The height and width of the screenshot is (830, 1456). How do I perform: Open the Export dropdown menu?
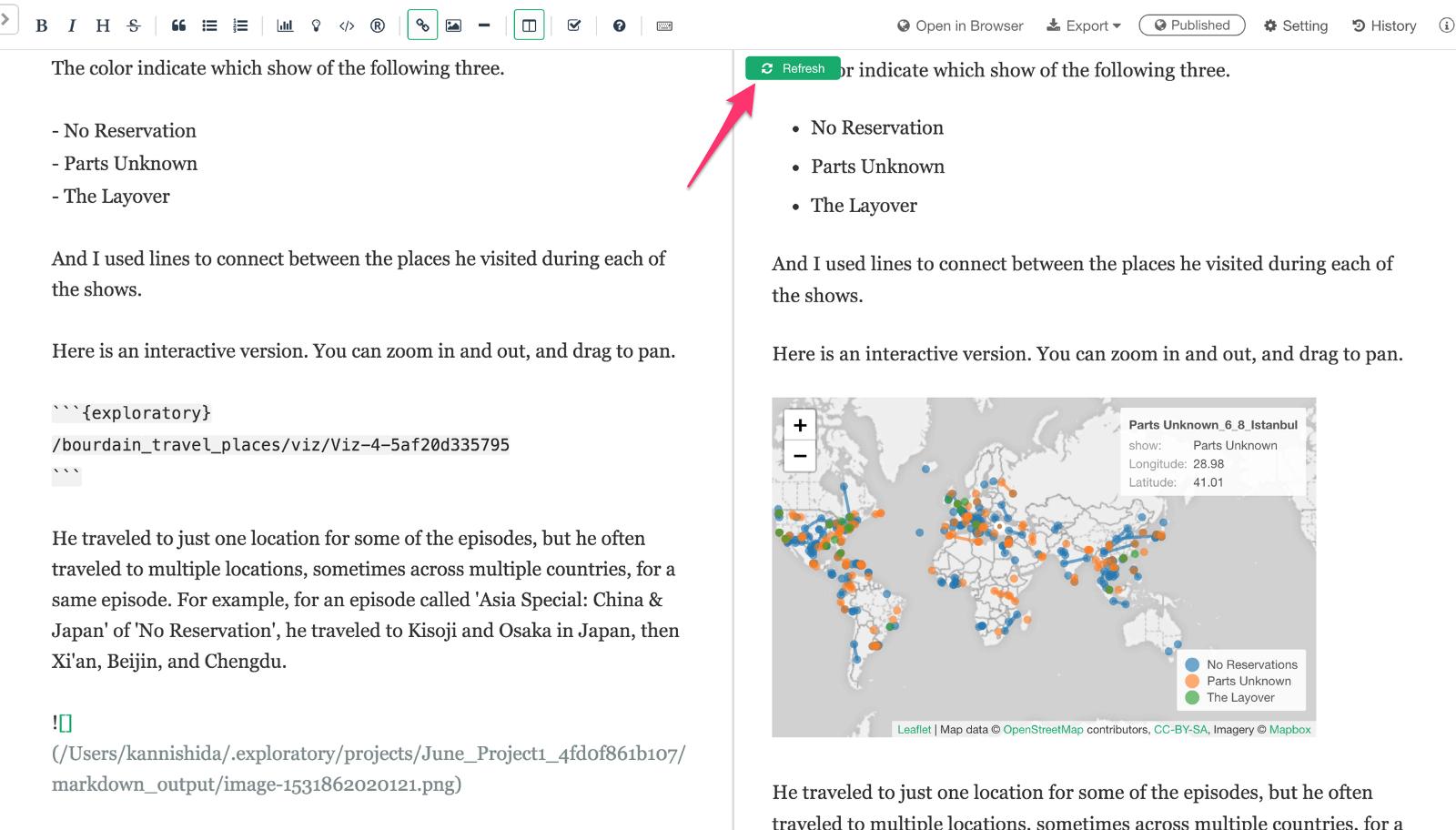click(1083, 25)
